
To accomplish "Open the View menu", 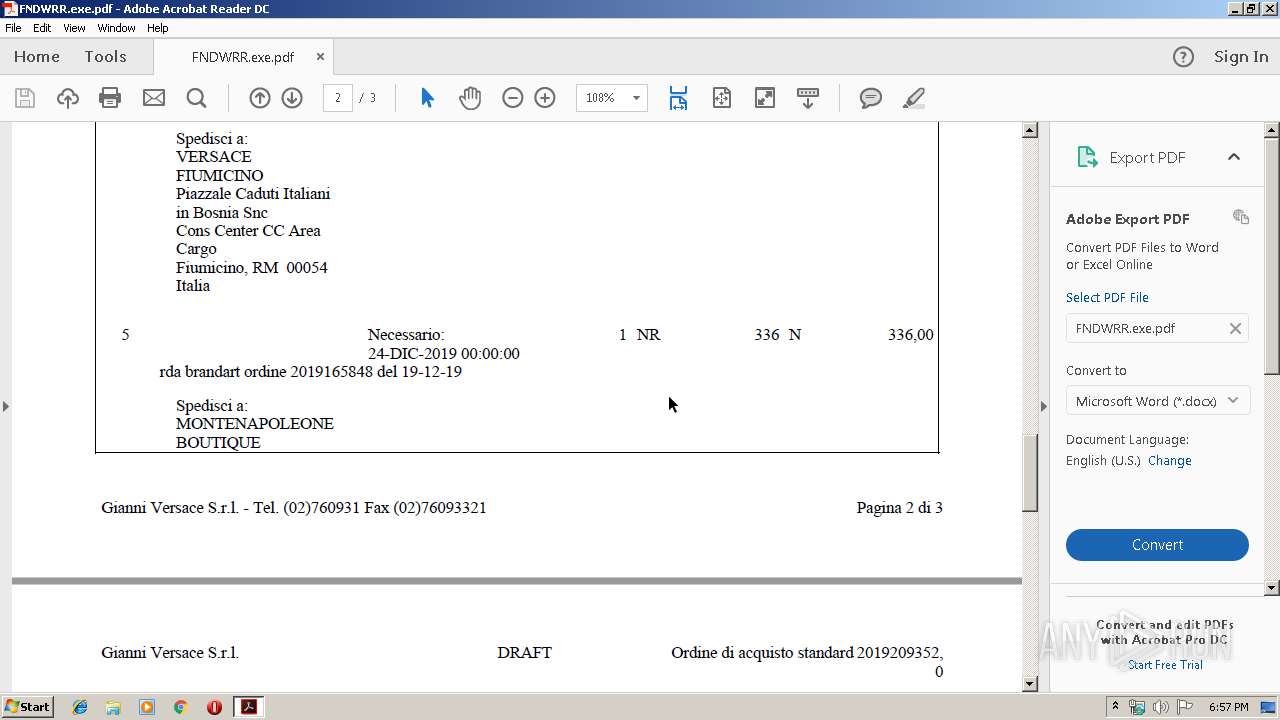I will click(x=74, y=28).
